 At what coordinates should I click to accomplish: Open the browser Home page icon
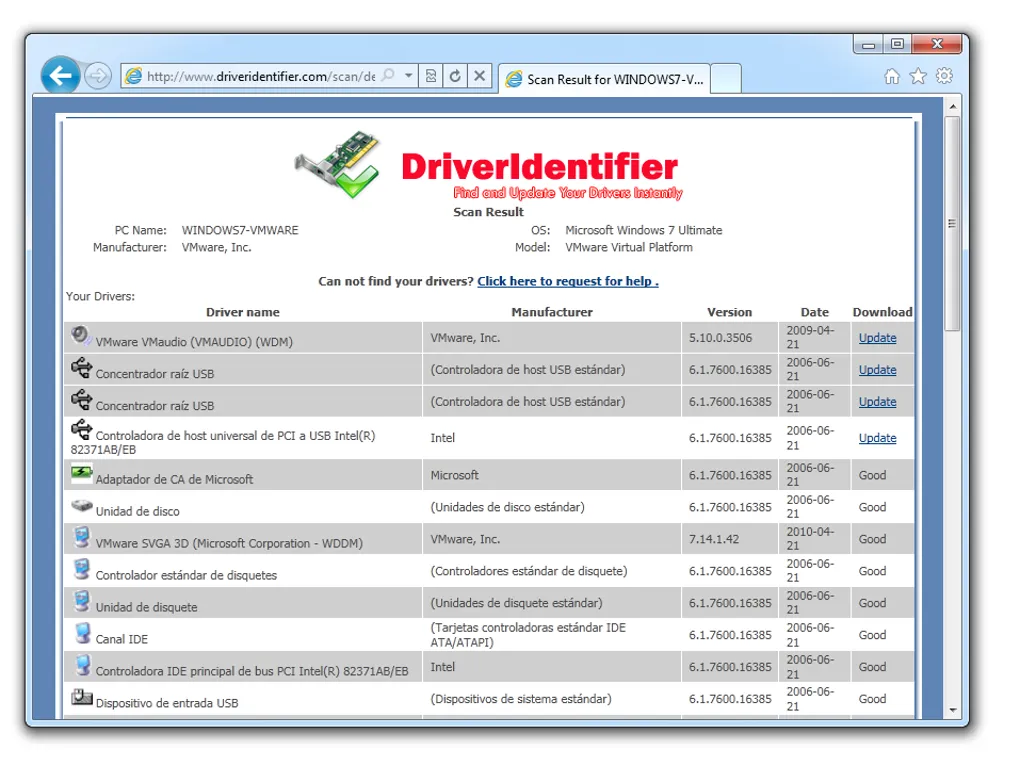tap(892, 77)
